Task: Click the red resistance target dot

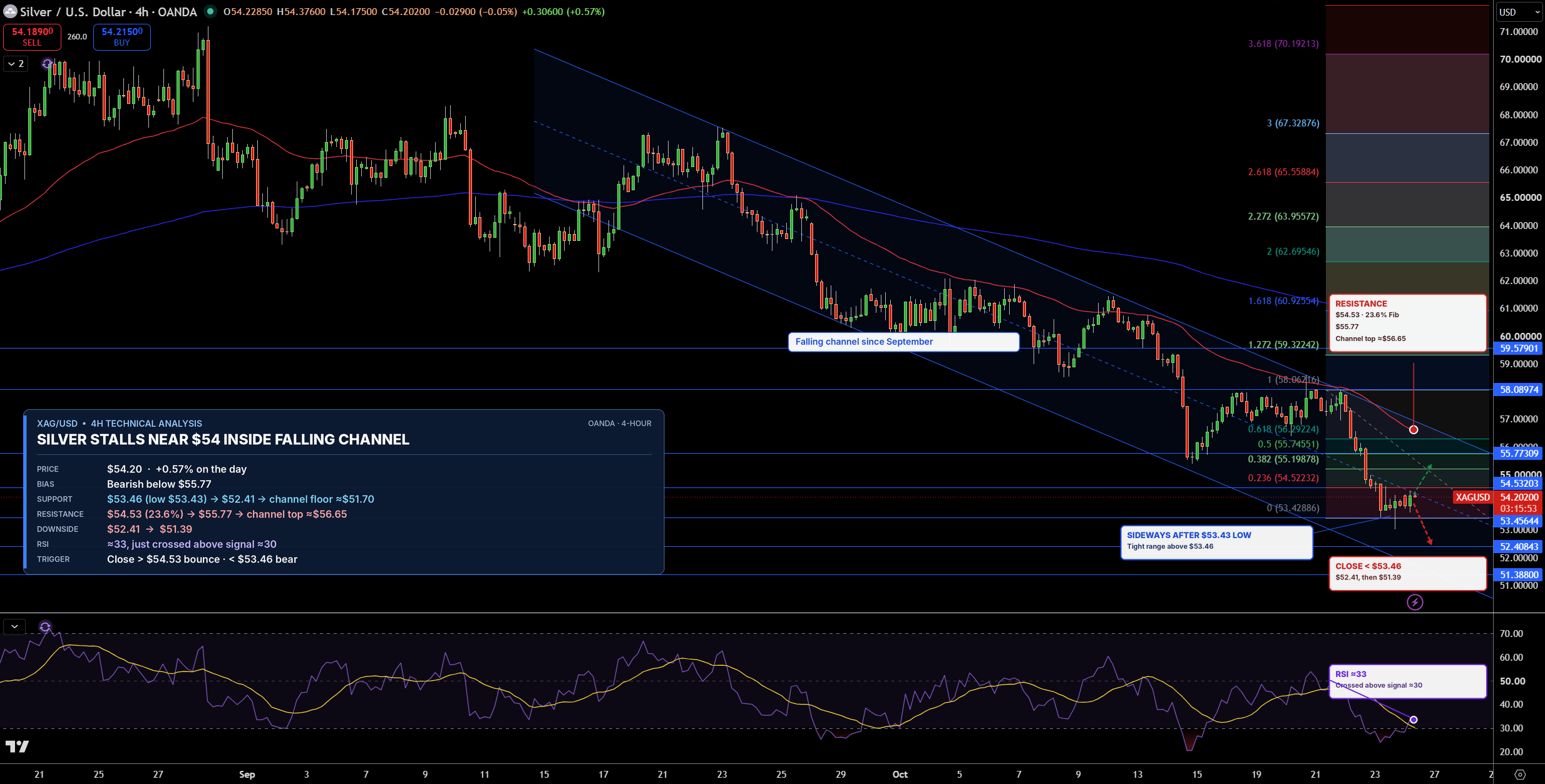Action: pyautogui.click(x=1414, y=429)
